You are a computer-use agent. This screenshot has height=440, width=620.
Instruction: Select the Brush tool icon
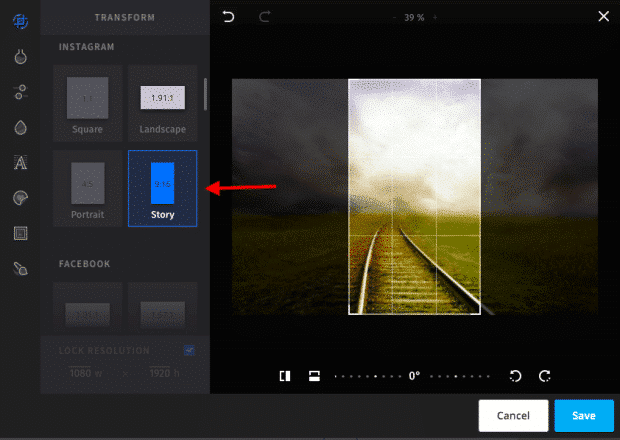(x=21, y=268)
